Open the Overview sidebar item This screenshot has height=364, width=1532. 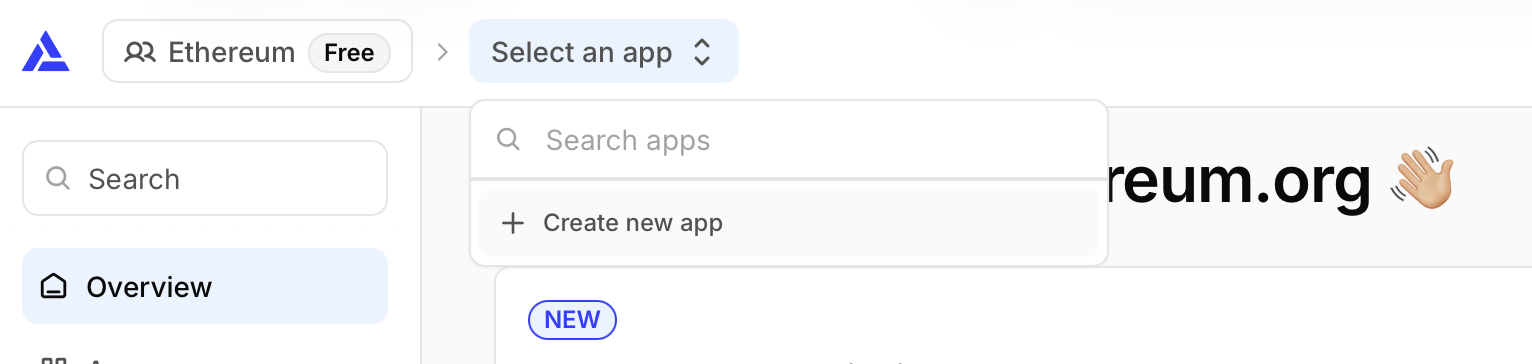point(205,286)
